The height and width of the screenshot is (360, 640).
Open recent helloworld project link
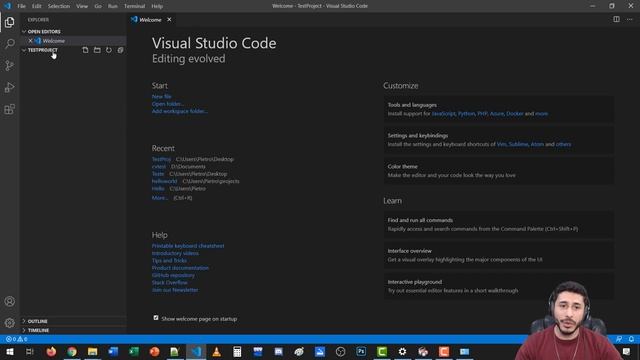(x=164, y=181)
